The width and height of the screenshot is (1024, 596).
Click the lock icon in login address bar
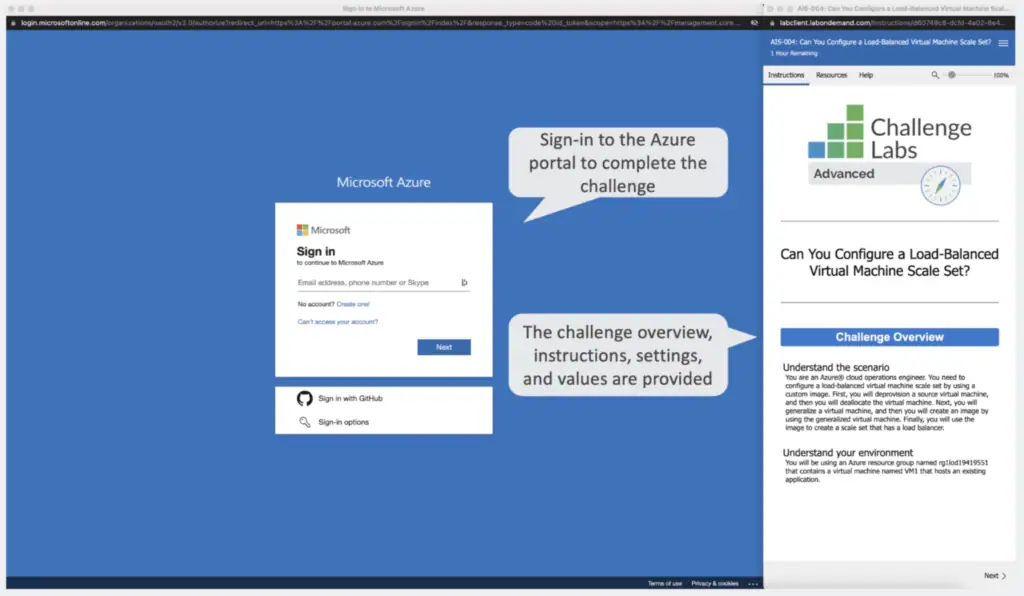pos(13,22)
